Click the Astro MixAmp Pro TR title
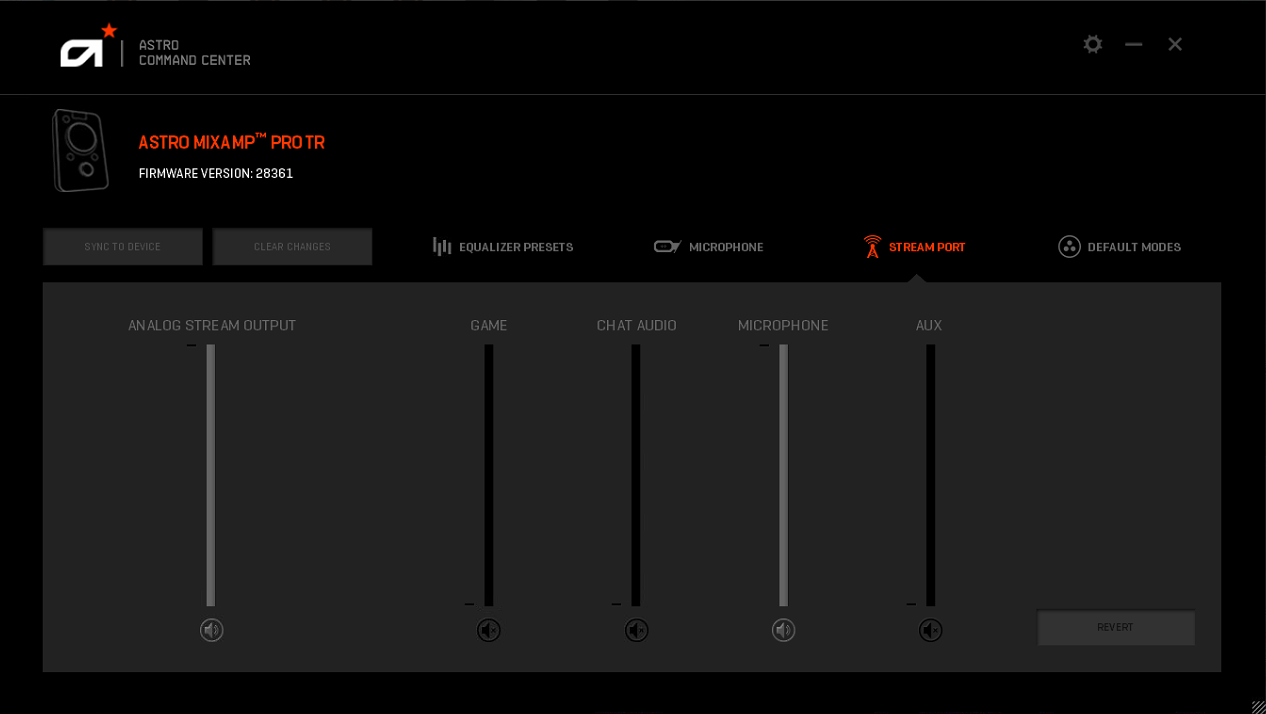This screenshot has width=1266, height=714. [232, 142]
